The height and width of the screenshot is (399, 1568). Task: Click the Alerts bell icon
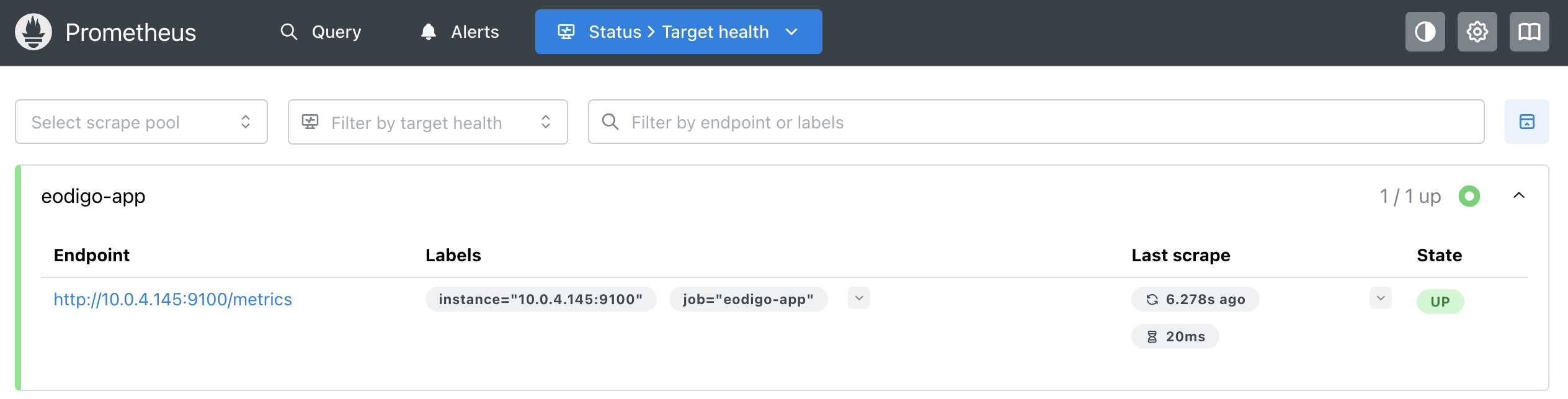click(x=428, y=32)
